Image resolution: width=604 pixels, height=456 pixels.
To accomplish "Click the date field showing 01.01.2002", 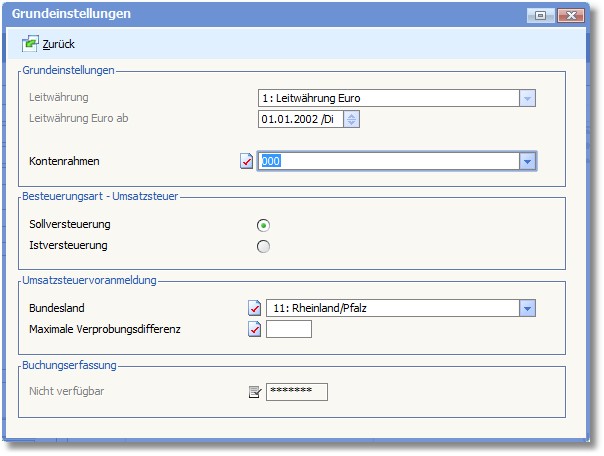I will 299,119.
